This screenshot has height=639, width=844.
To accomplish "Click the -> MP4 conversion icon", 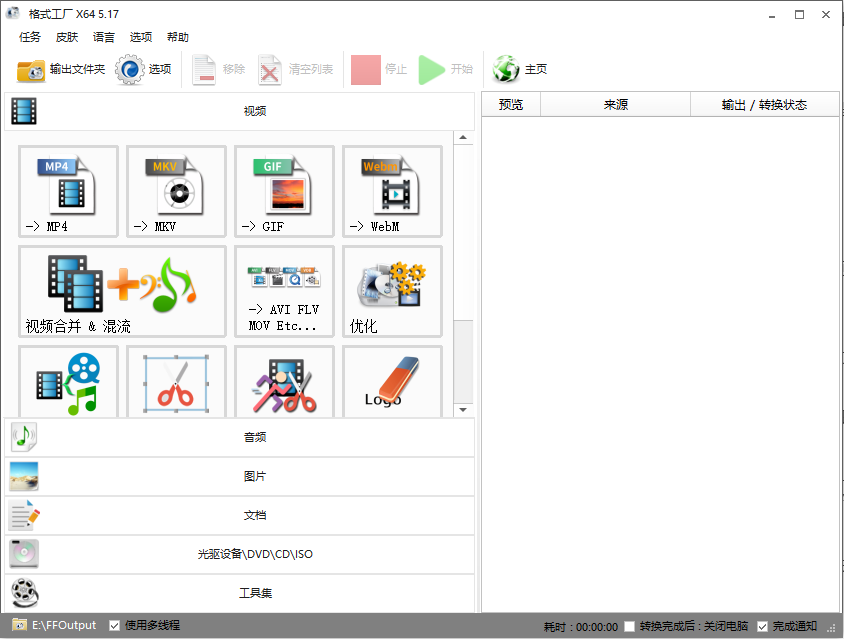I will 68,191.
